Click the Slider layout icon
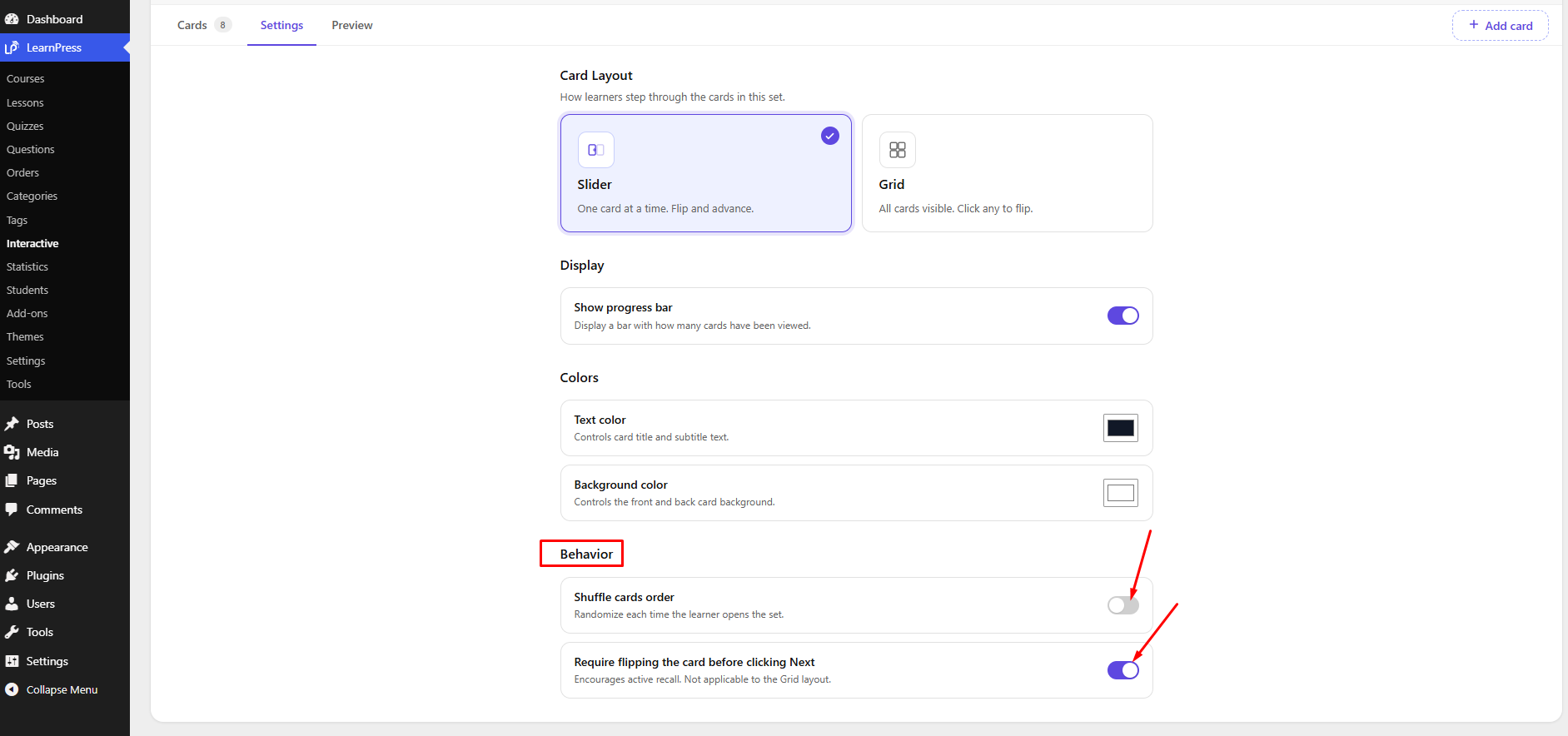1568x736 pixels. click(x=596, y=150)
